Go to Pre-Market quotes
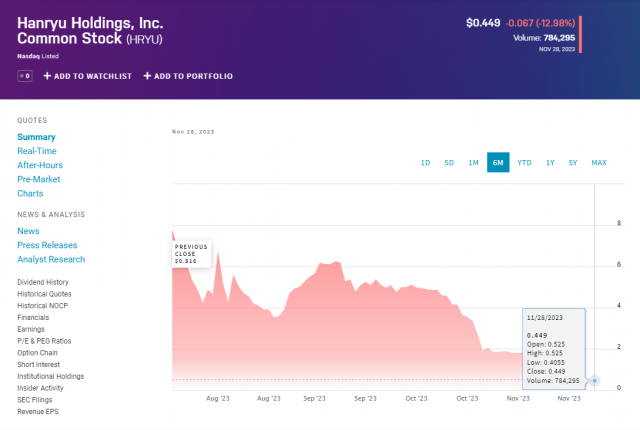Image resolution: width=640 pixels, height=430 pixels. pos(38,179)
